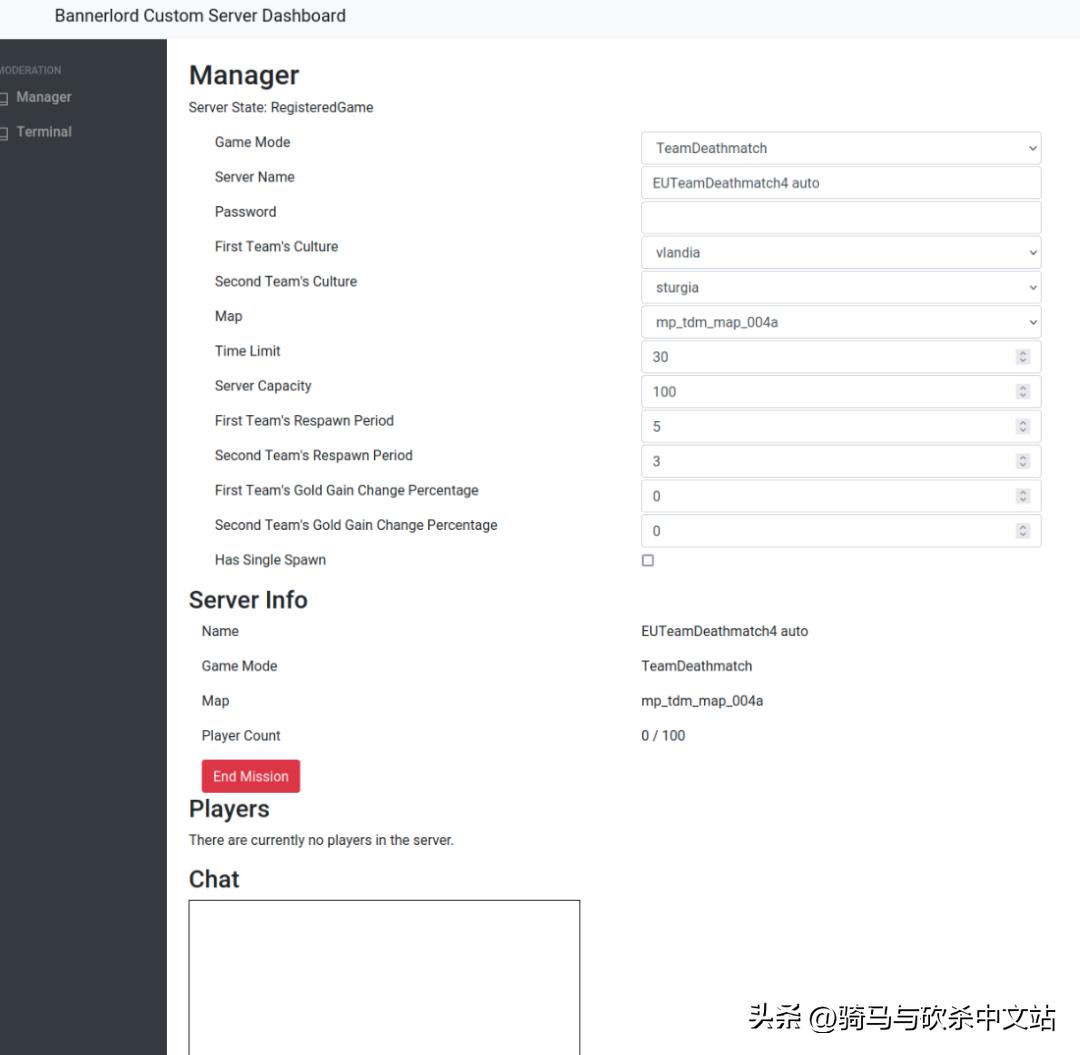Adjust Second Team's Gold Gain spinner

pyautogui.click(x=1023, y=531)
